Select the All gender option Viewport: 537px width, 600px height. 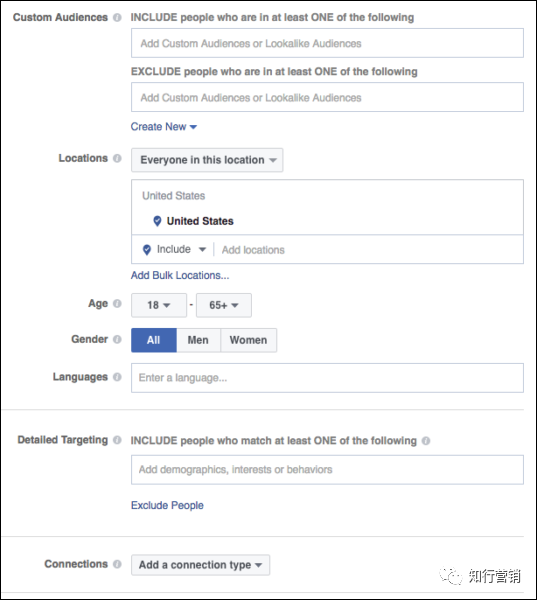coord(154,340)
